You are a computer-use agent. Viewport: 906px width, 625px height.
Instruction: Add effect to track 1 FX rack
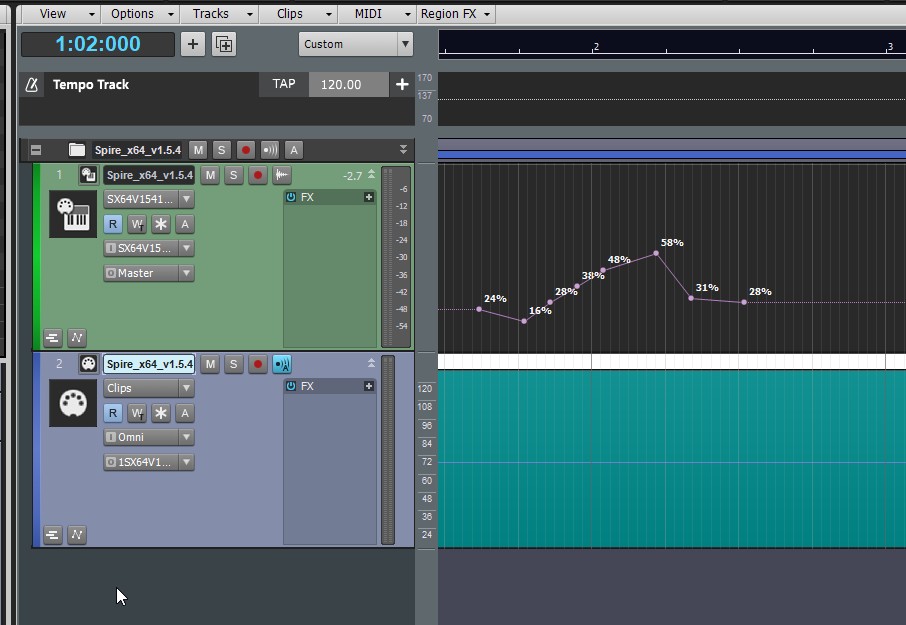click(x=369, y=197)
